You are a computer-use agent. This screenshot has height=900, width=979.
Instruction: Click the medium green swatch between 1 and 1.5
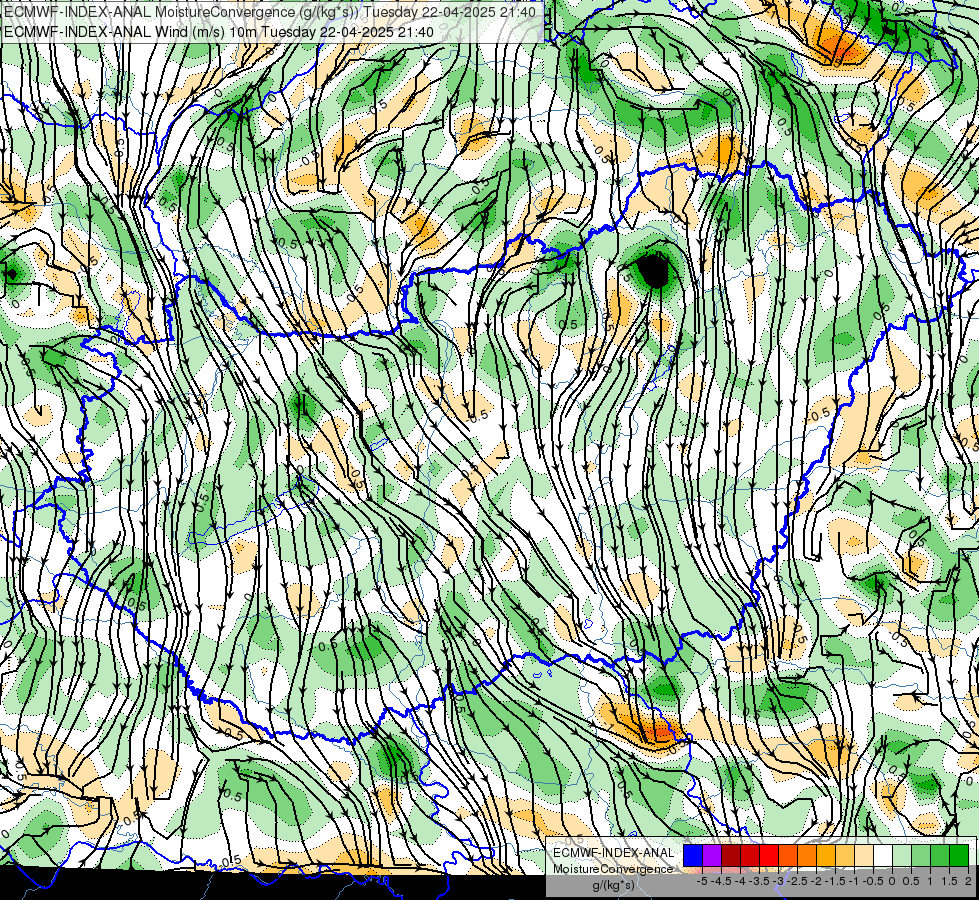click(940, 855)
